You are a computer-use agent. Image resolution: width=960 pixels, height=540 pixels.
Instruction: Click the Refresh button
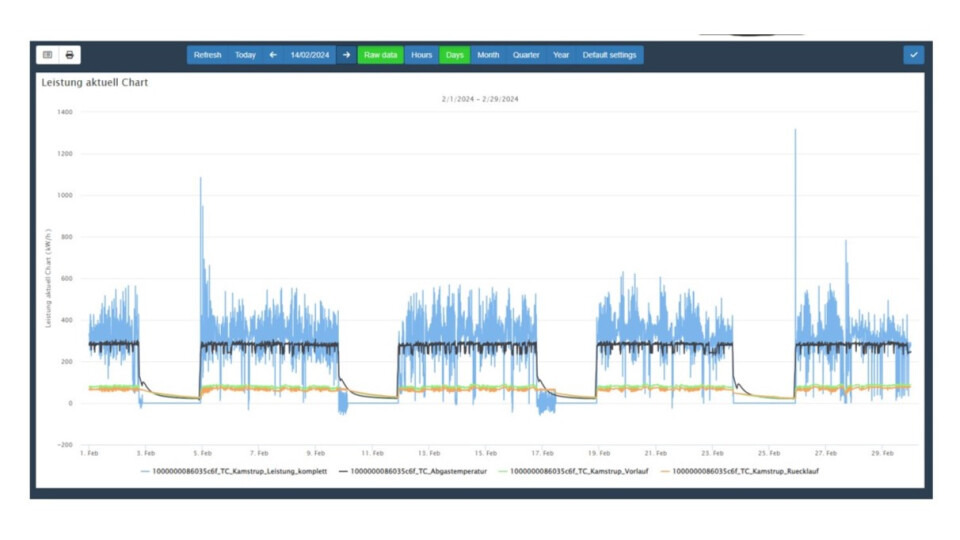(x=208, y=55)
